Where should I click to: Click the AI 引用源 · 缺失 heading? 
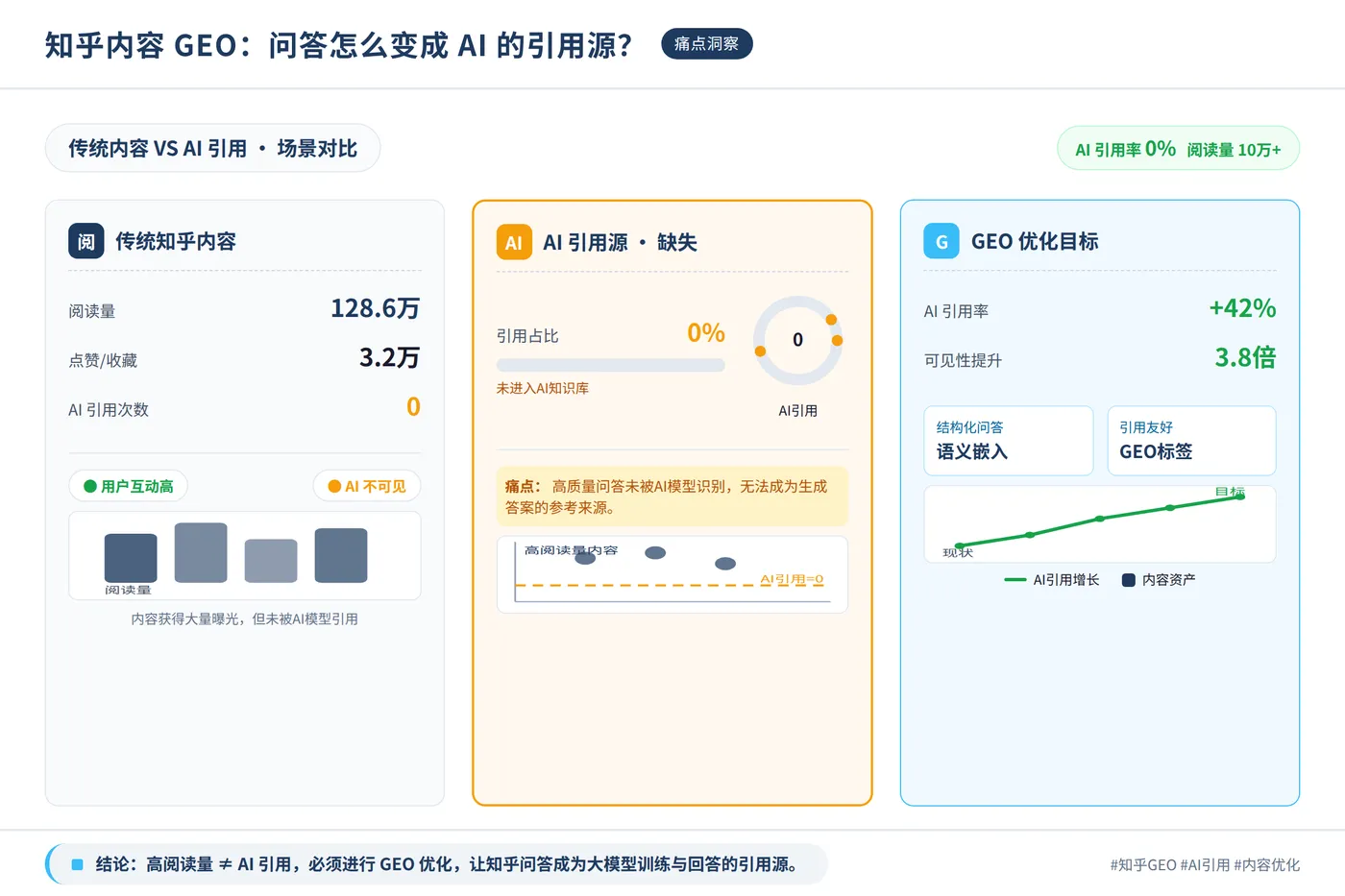pyautogui.click(x=620, y=242)
